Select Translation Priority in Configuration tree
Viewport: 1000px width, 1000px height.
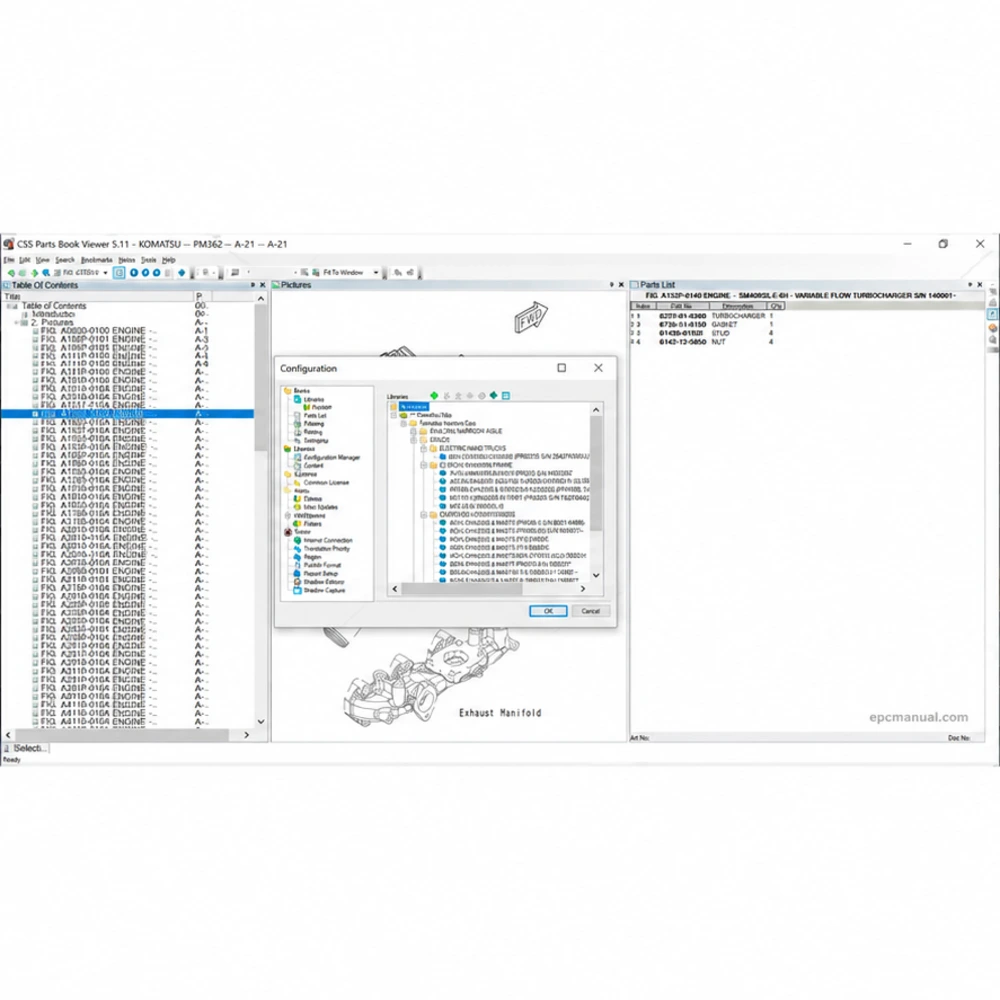point(327,548)
